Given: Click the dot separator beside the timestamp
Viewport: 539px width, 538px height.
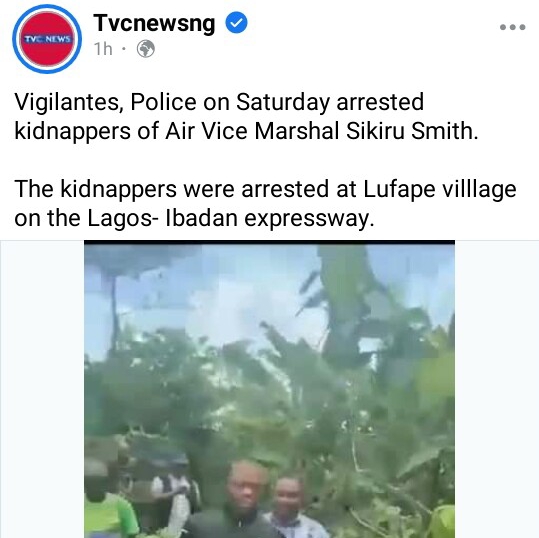Looking at the screenshot, I should click(124, 49).
